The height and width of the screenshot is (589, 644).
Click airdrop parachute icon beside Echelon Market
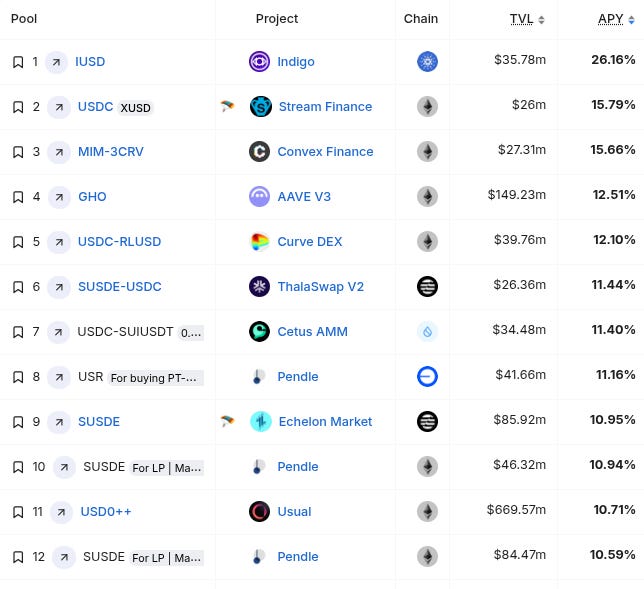tap(227, 421)
